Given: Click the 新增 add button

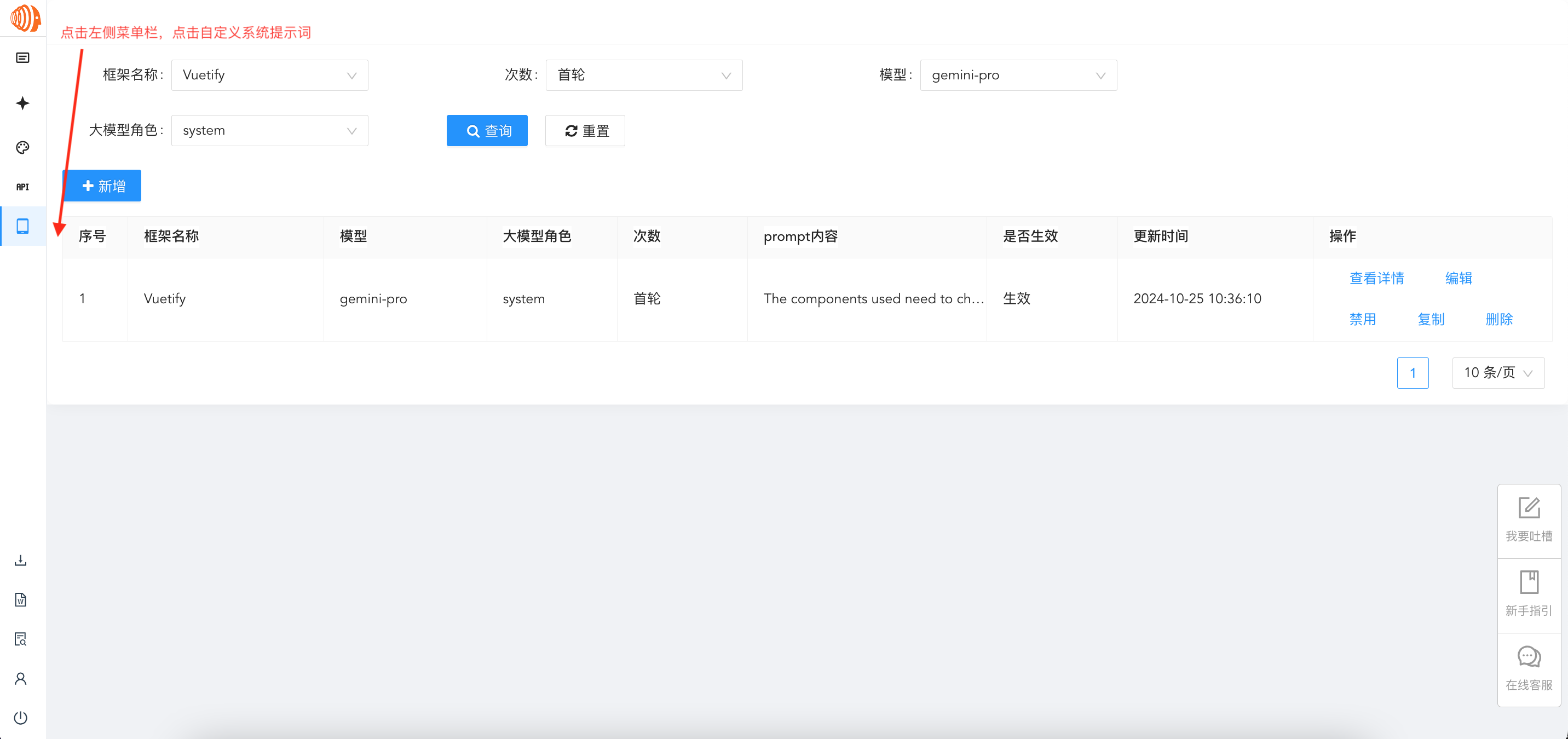Looking at the screenshot, I should (101, 185).
